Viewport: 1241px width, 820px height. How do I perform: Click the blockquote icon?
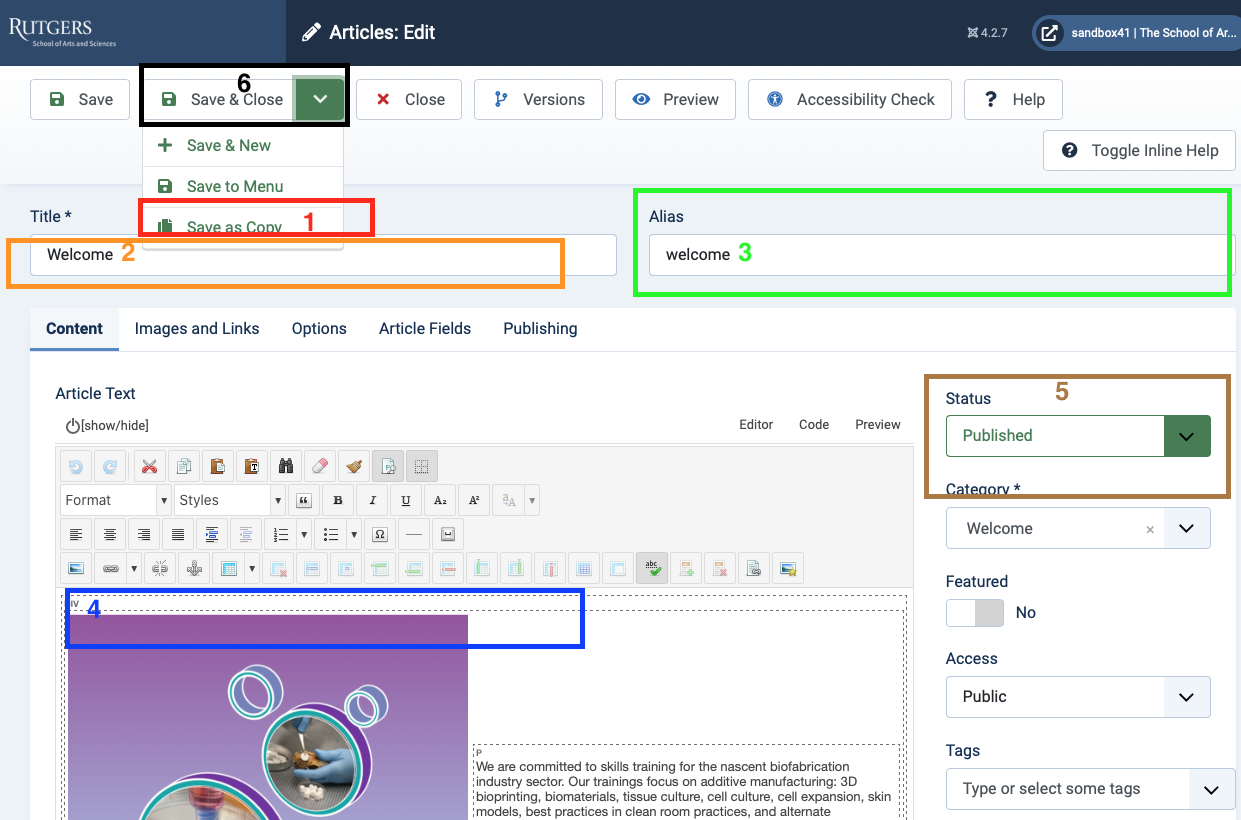point(304,500)
